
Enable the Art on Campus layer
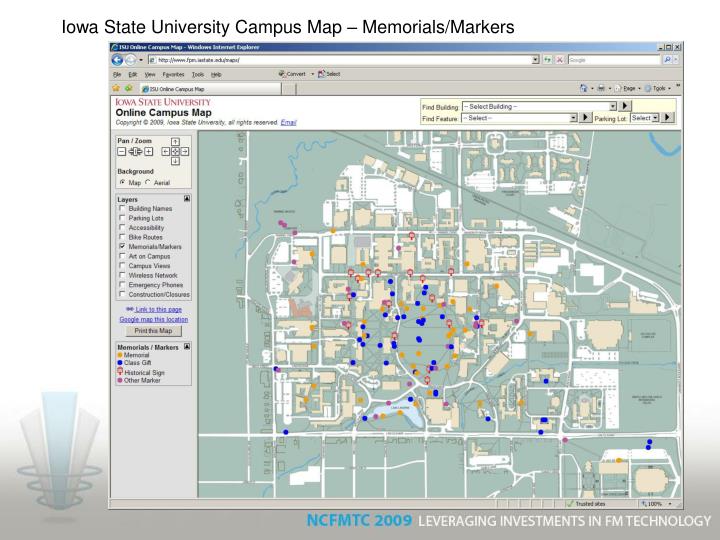point(122,256)
